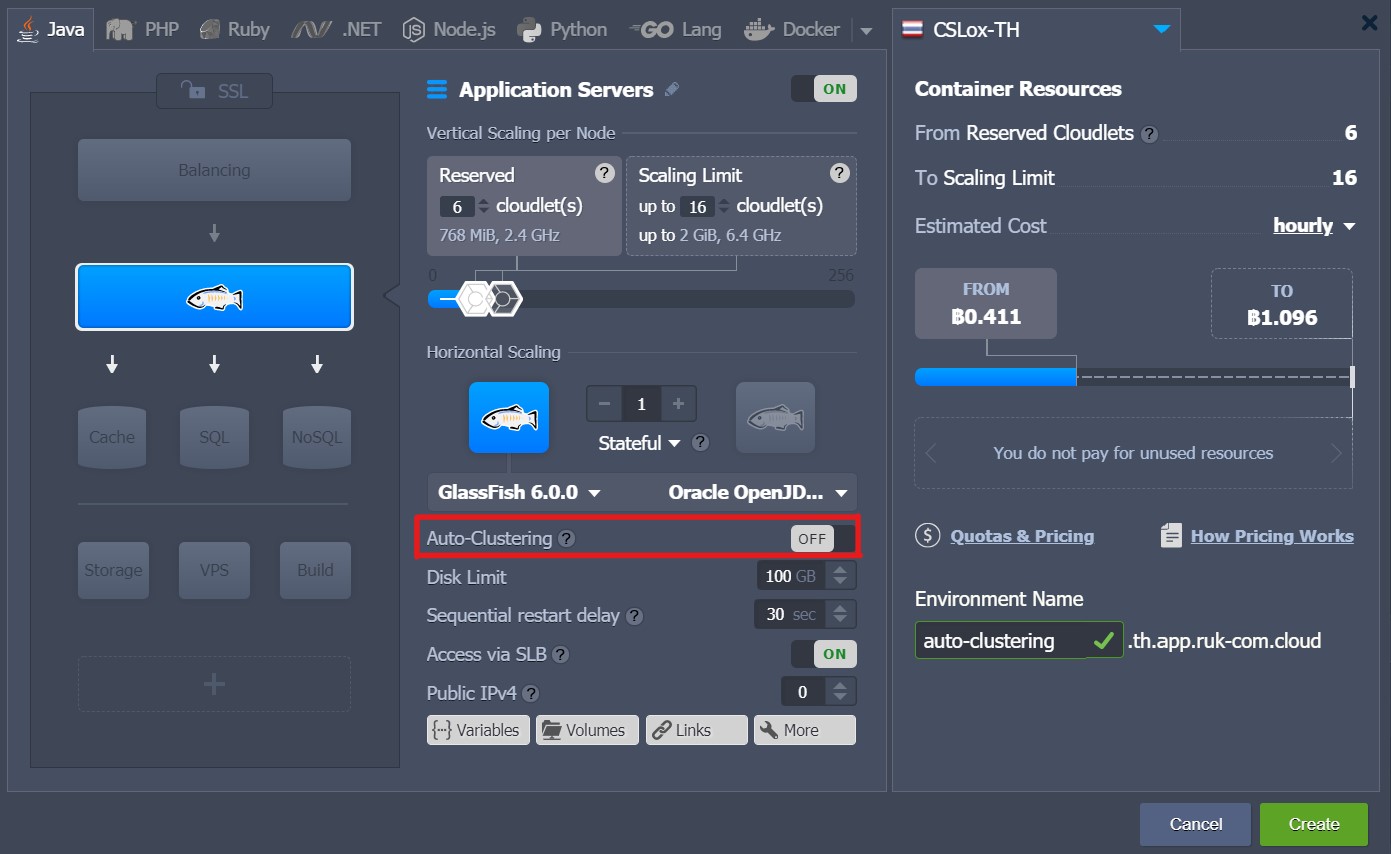
Task: Click the Auto-Clustering help question mark
Action: (567, 539)
